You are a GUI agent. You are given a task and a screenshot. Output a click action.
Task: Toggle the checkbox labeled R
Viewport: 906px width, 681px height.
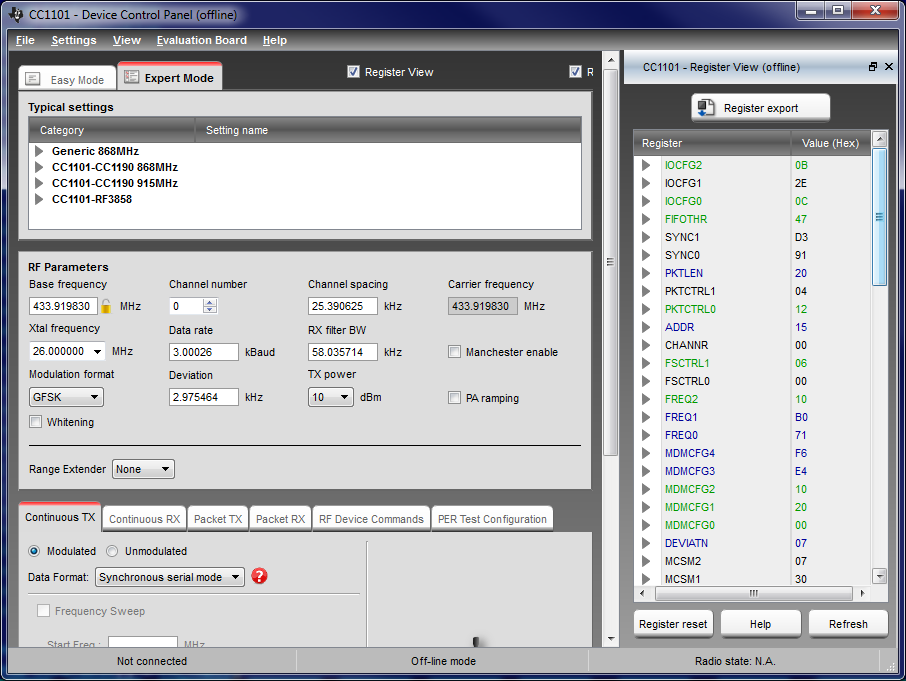[575, 72]
